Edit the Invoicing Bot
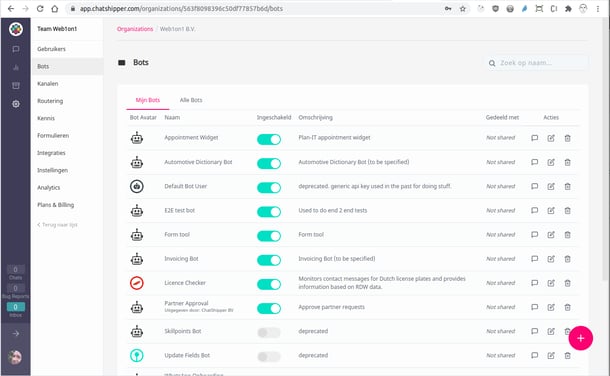Screen dimensions: 610x376 (x=551, y=259)
